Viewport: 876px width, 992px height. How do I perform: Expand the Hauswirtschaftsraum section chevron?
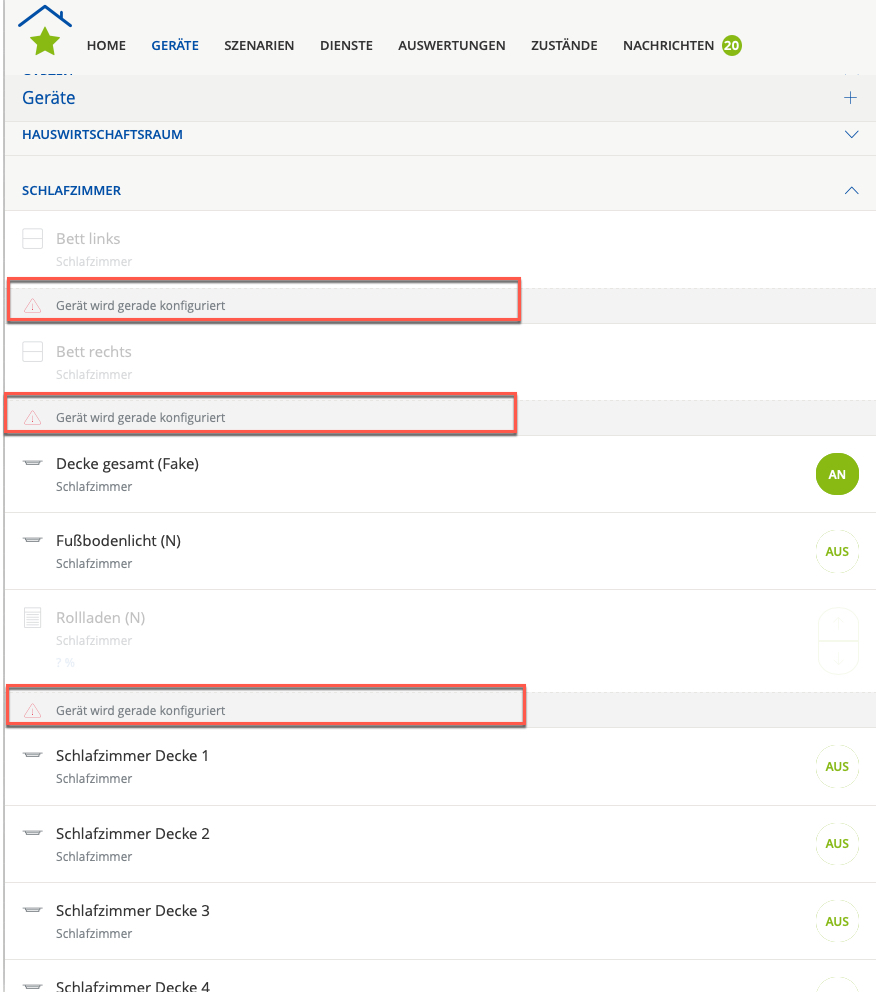click(851, 134)
